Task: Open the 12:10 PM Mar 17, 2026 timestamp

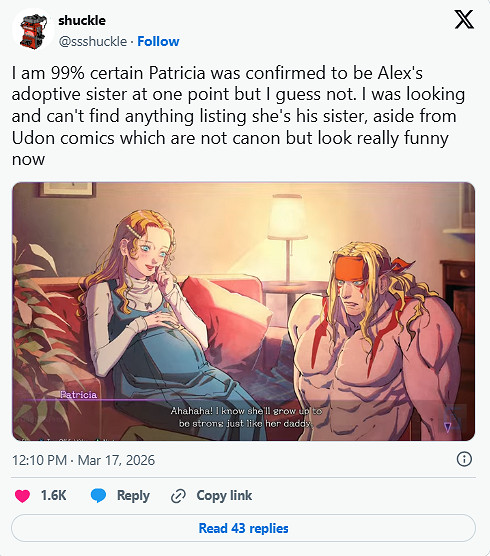Action: (83, 460)
